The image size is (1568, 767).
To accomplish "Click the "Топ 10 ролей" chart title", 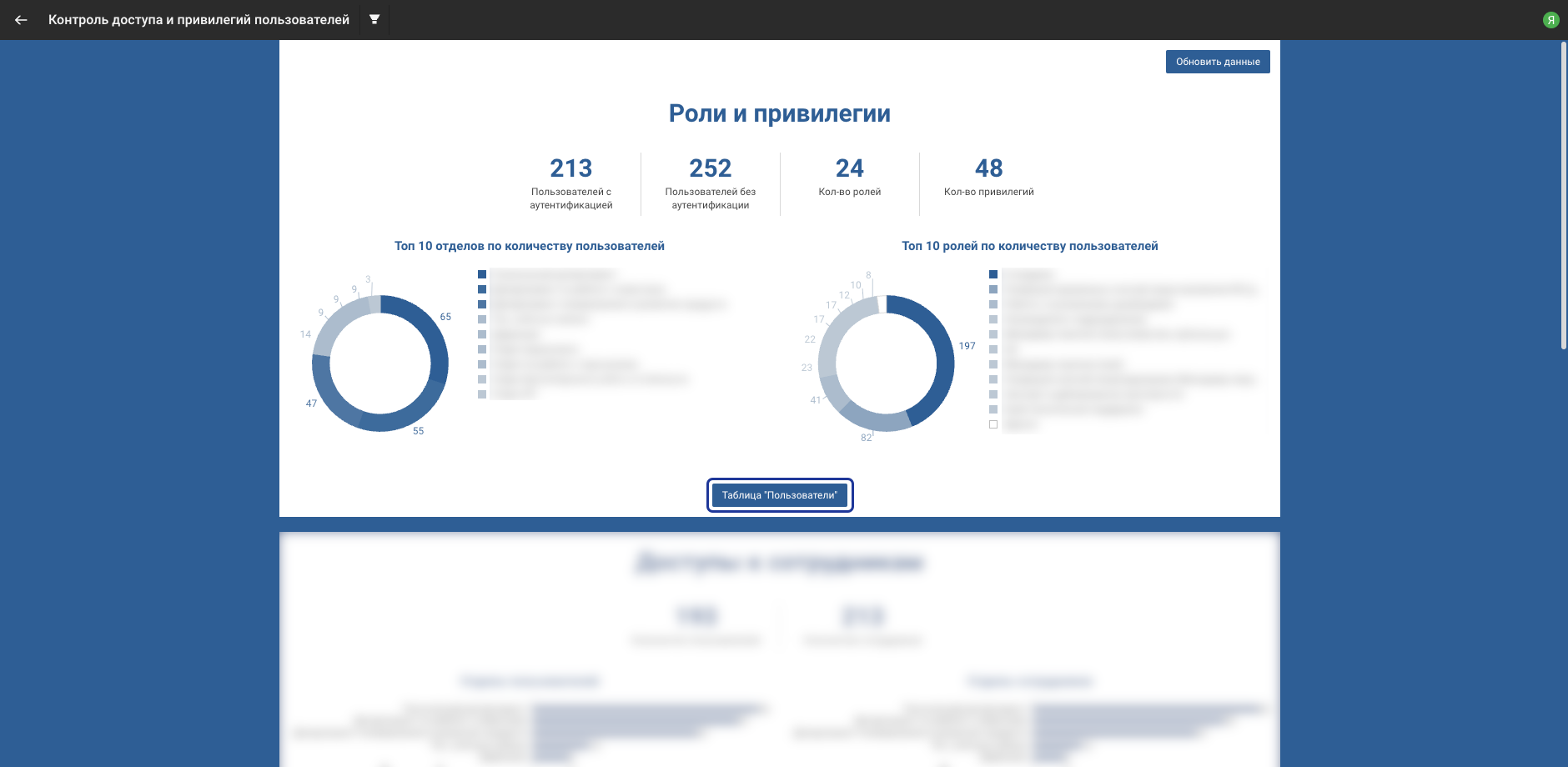I will pos(1029,246).
